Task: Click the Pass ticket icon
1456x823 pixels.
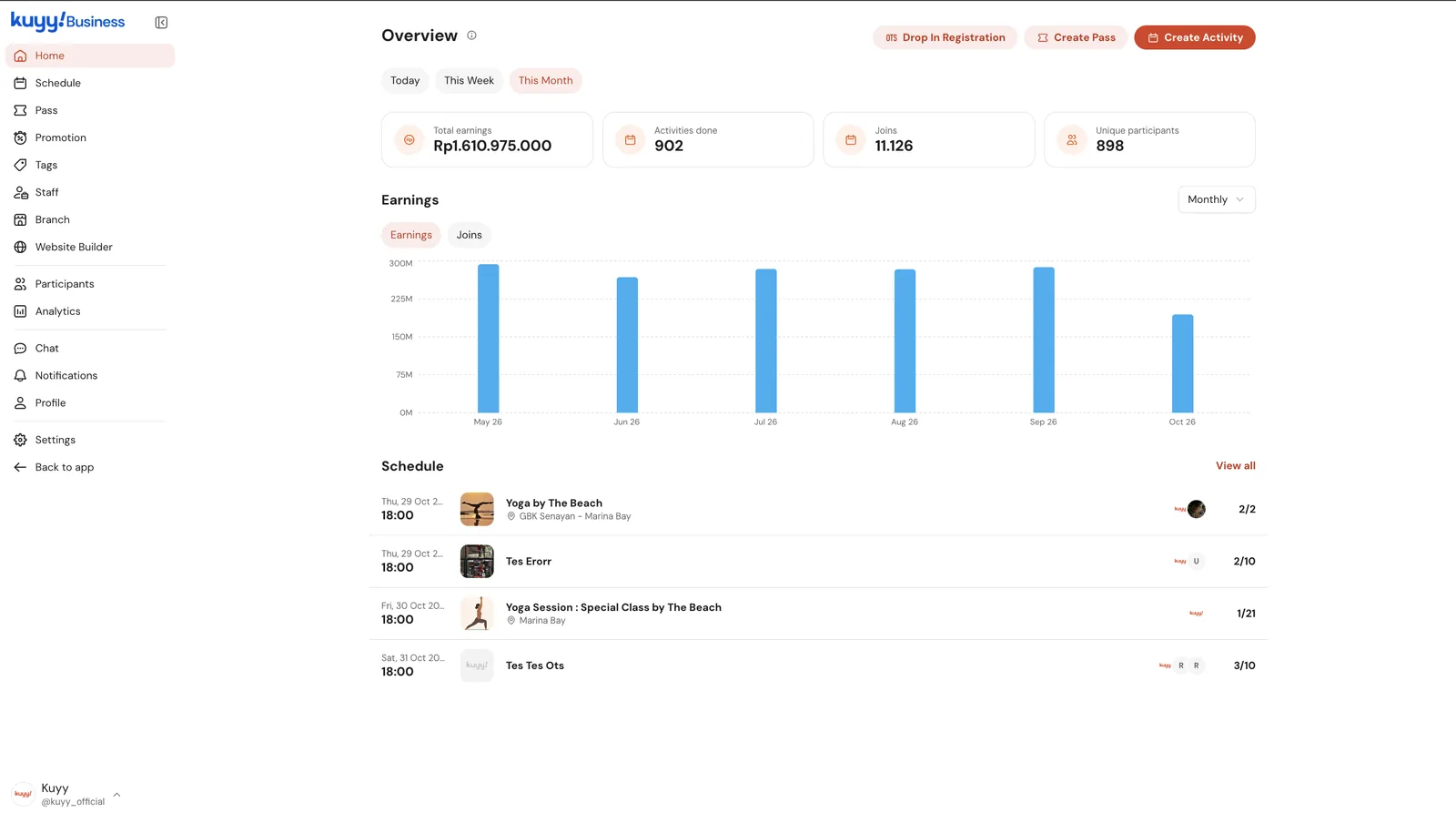Action: pyautogui.click(x=20, y=110)
